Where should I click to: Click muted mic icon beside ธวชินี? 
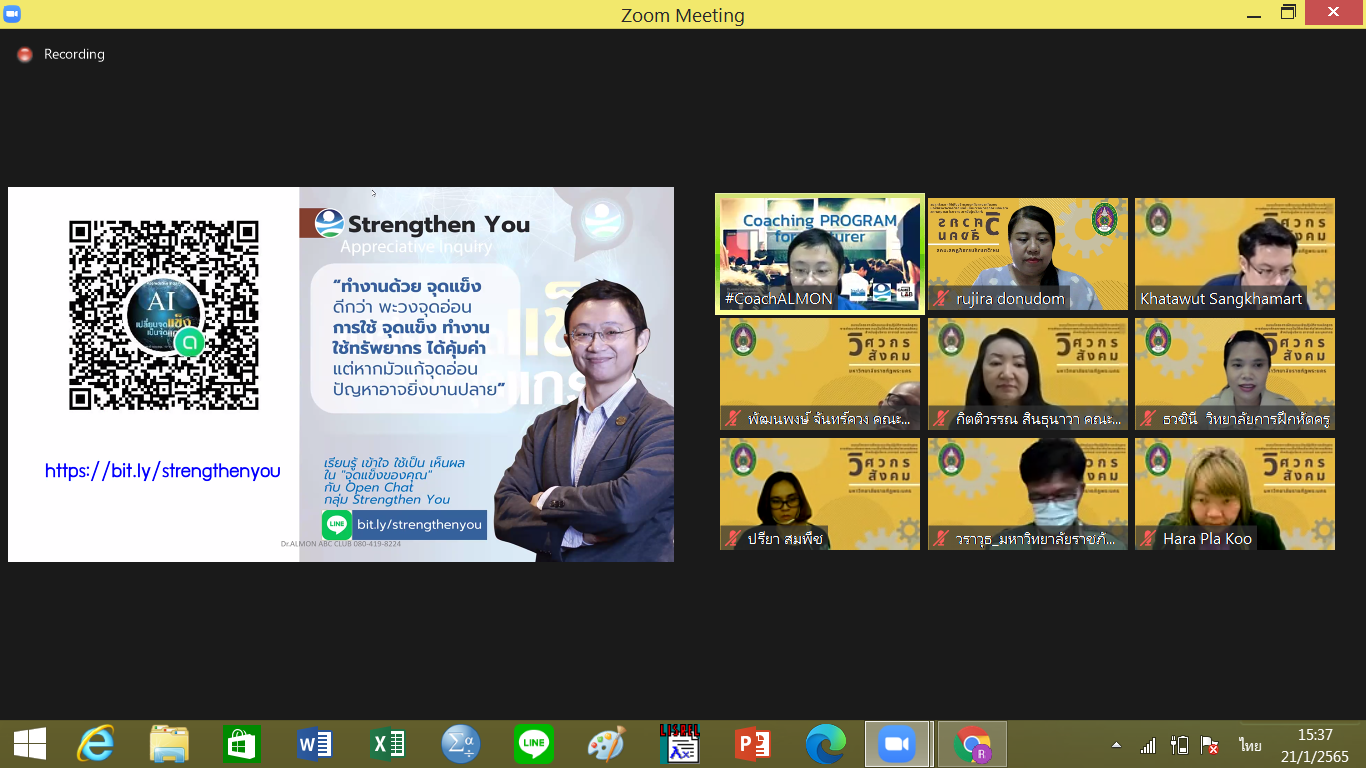(x=1148, y=418)
